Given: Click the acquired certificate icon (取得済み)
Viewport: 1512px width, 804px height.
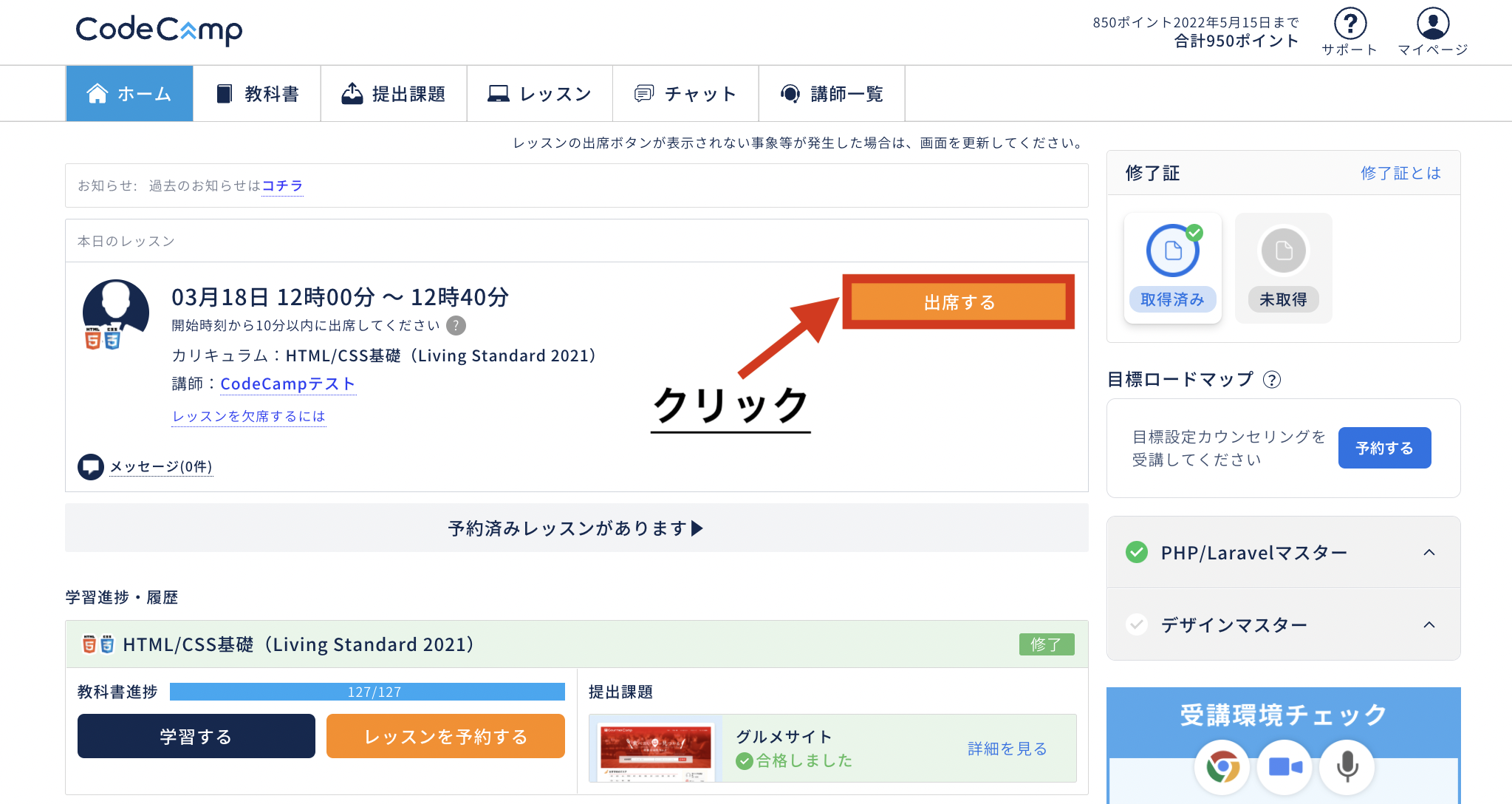Looking at the screenshot, I should [x=1172, y=252].
